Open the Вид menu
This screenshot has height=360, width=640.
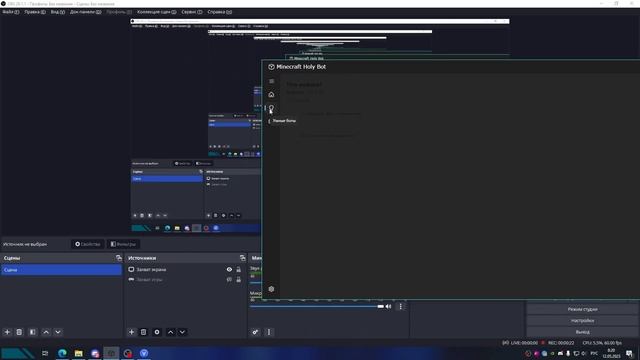click(x=58, y=12)
